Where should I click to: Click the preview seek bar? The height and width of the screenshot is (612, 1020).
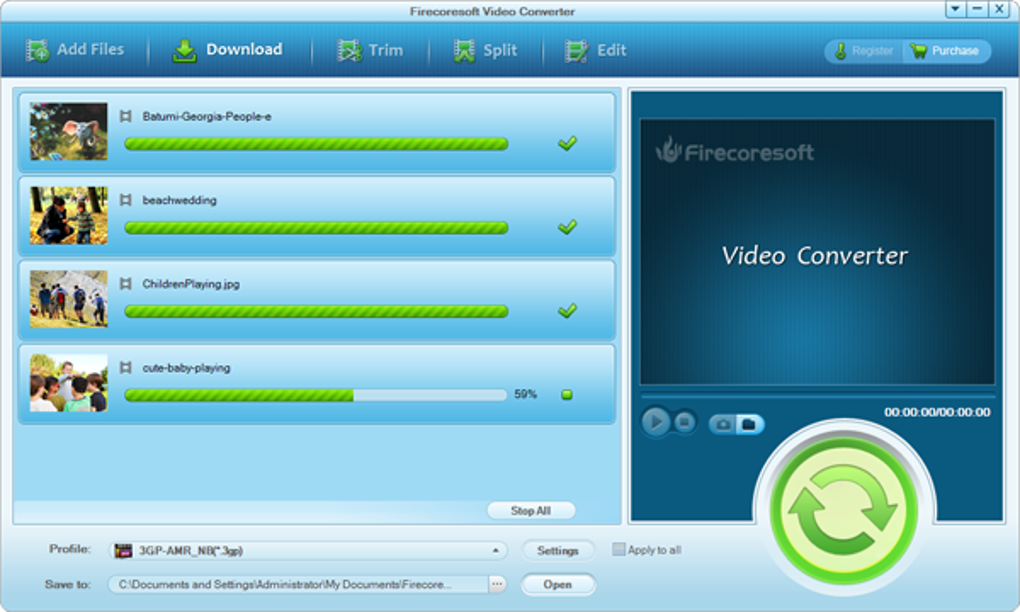point(818,395)
